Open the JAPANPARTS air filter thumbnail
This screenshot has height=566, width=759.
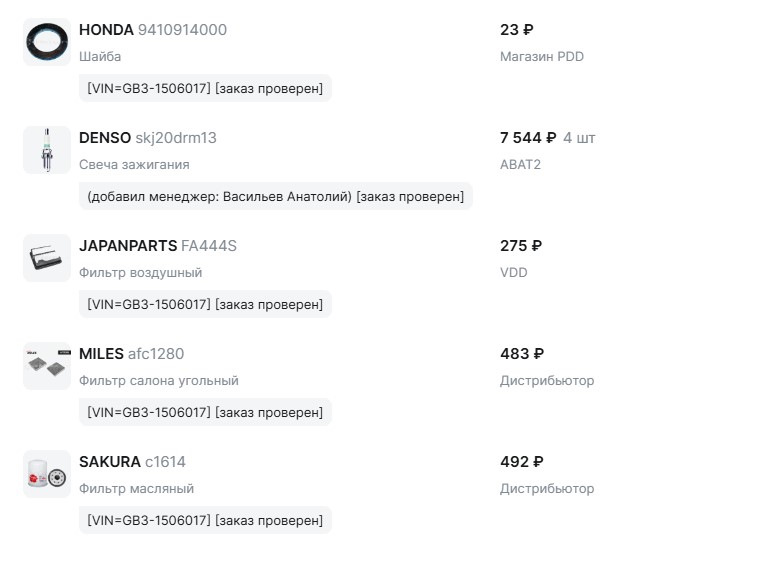coord(47,258)
